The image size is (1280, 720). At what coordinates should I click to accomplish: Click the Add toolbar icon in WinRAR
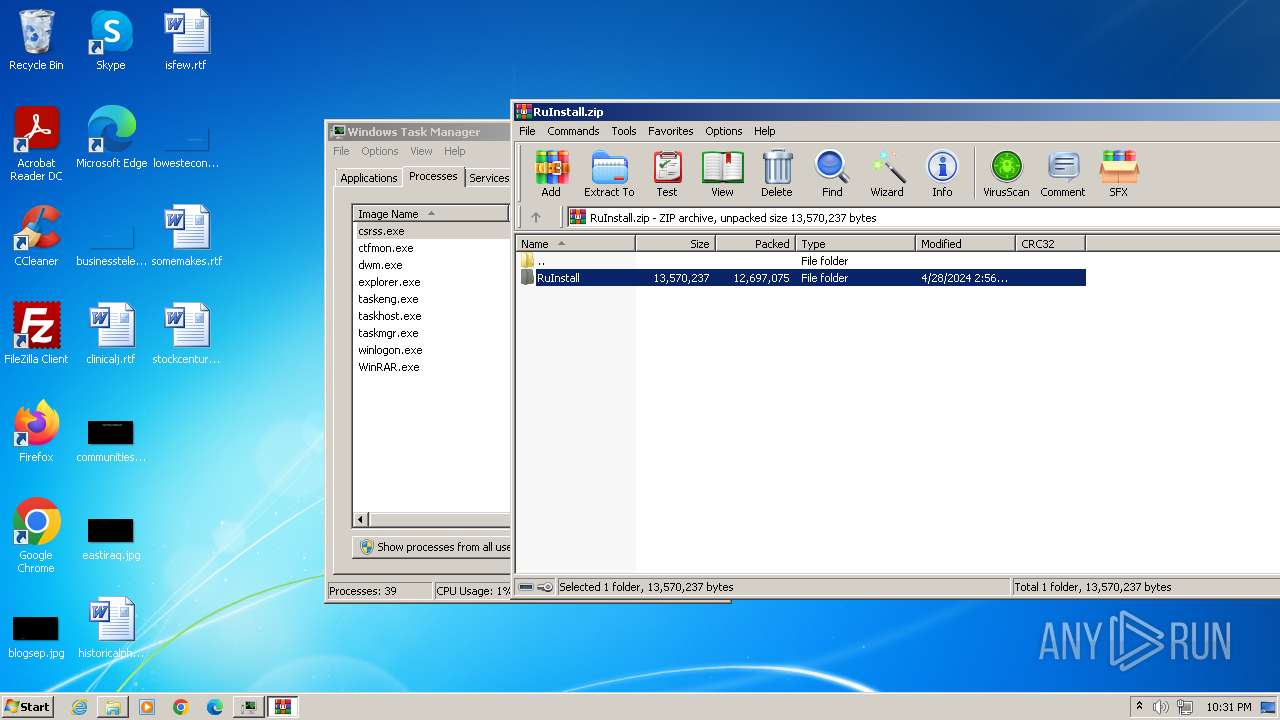coord(551,173)
